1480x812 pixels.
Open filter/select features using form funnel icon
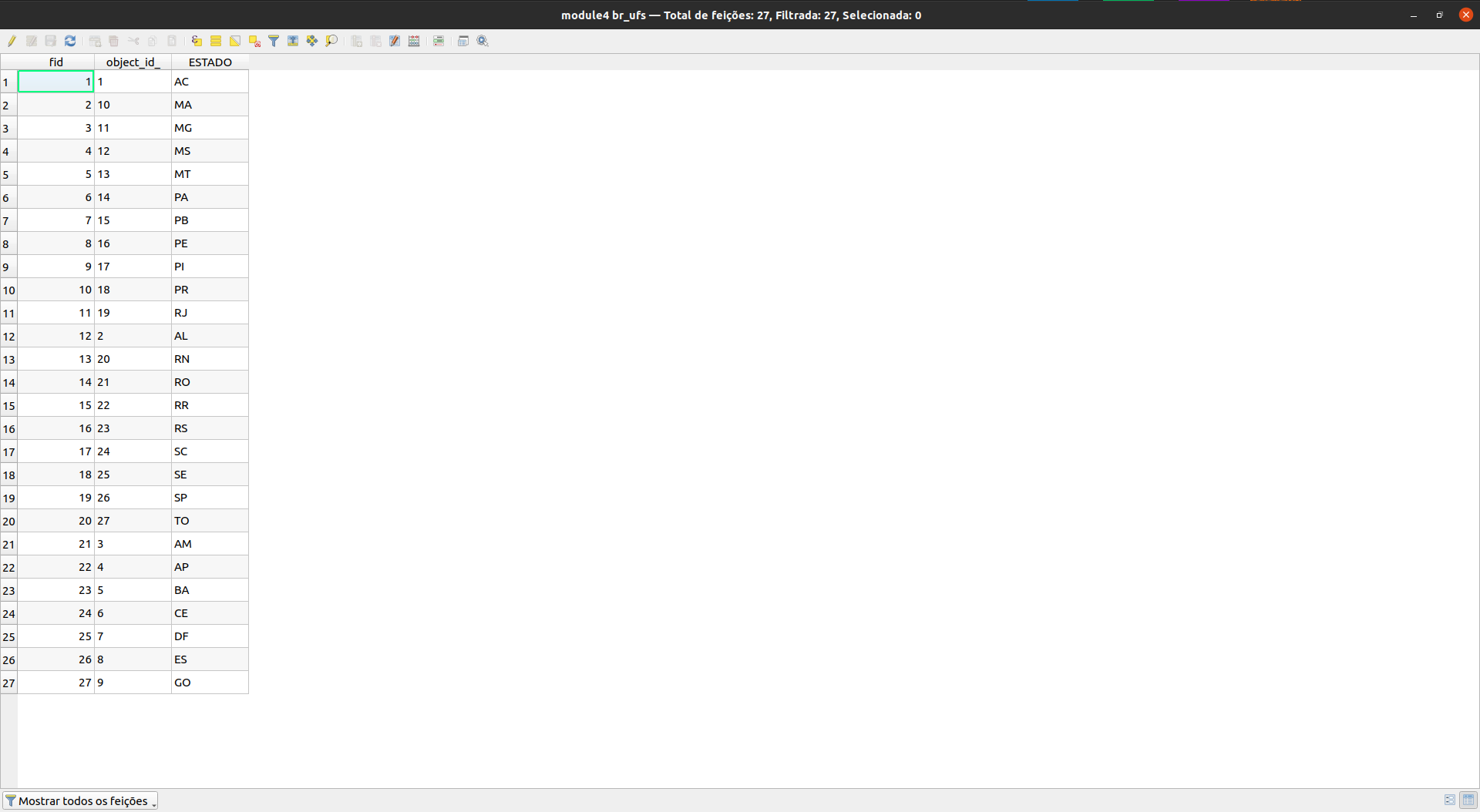[274, 41]
